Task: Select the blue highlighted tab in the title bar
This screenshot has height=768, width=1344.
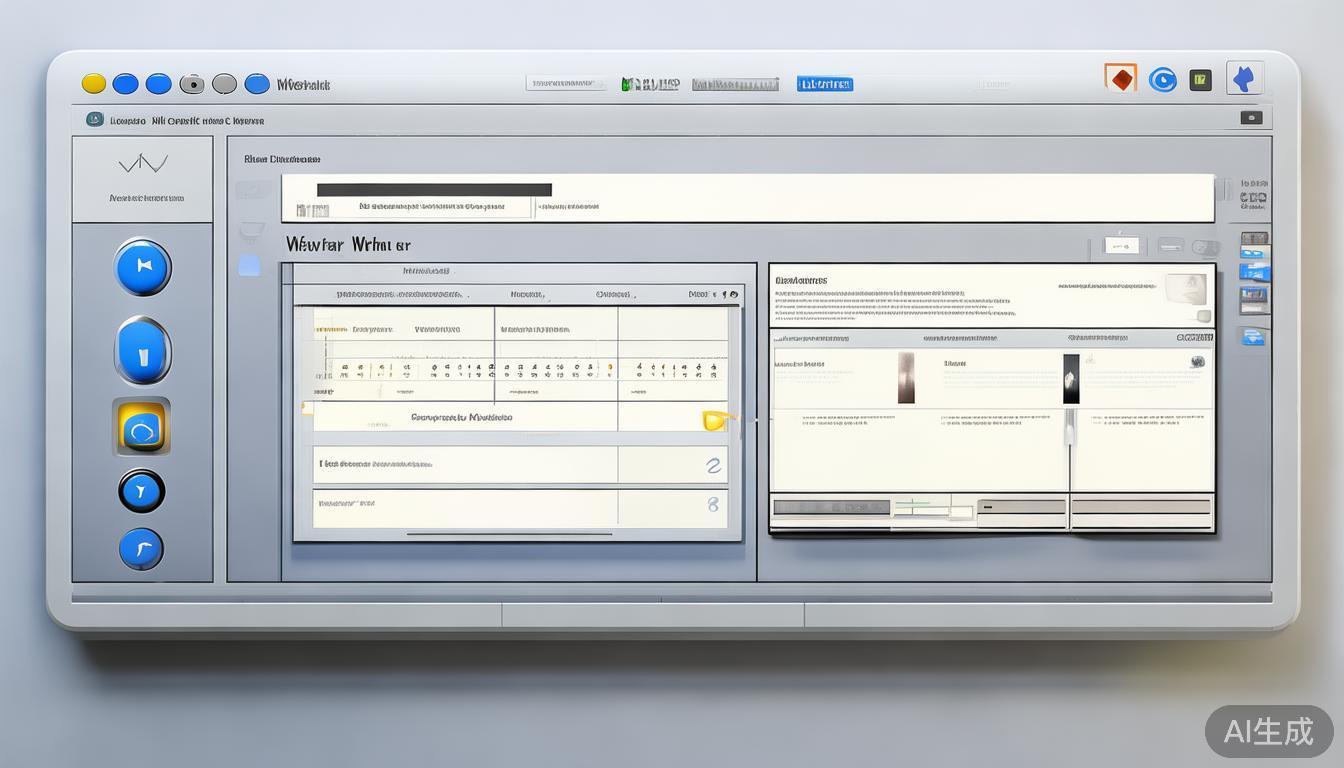Action: coord(825,84)
